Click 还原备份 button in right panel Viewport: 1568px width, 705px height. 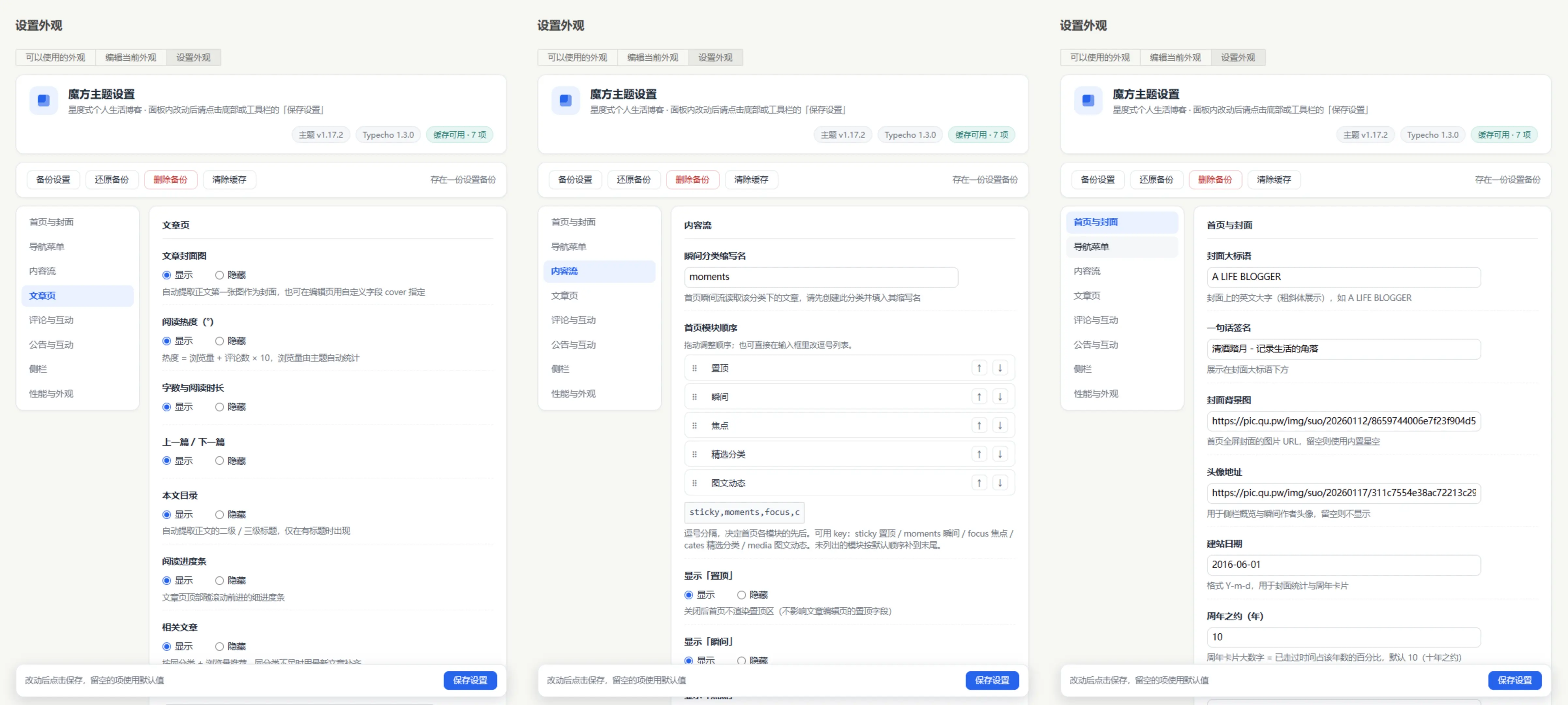(x=1156, y=180)
